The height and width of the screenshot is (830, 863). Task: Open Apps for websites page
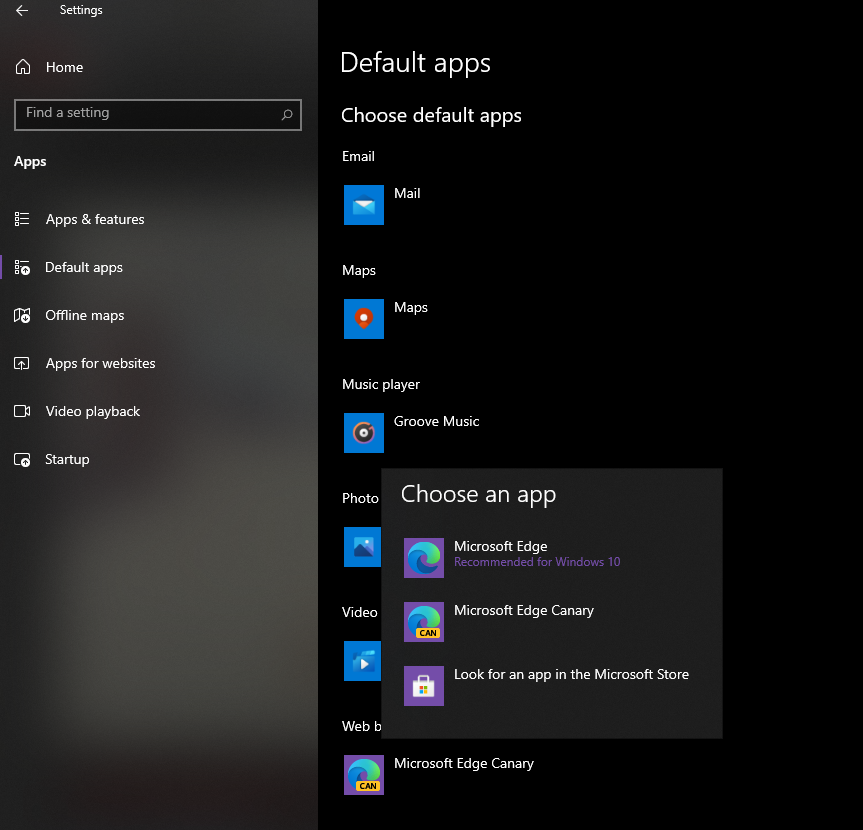tap(100, 363)
